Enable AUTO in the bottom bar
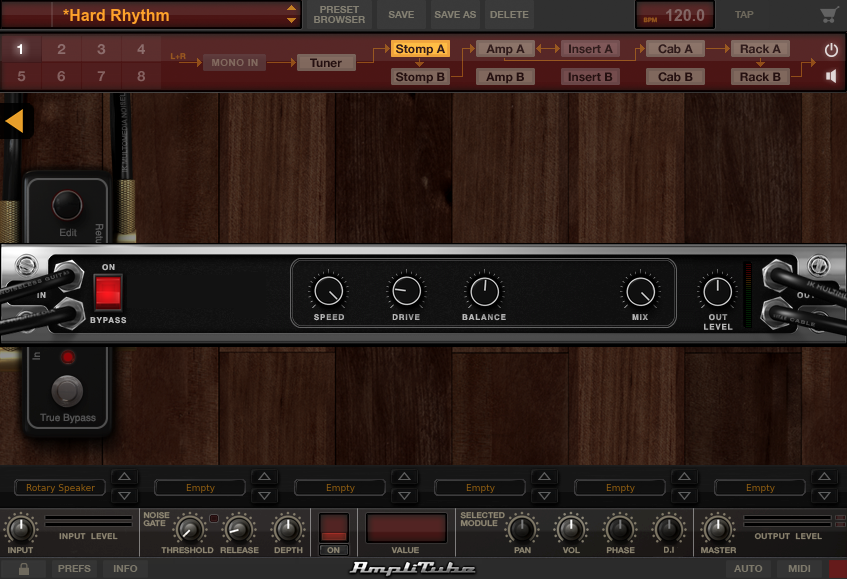This screenshot has height=579, width=847. 748,569
